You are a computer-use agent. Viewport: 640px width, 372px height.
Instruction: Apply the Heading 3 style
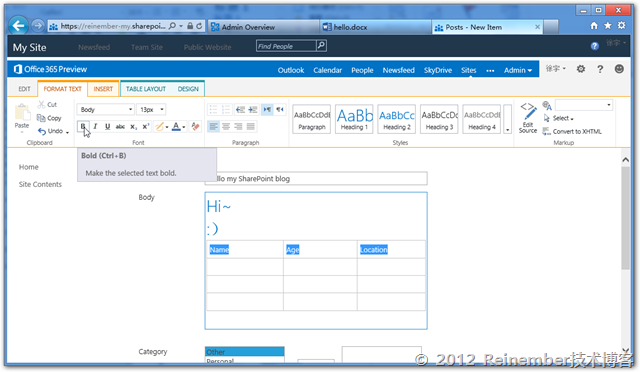coord(439,119)
